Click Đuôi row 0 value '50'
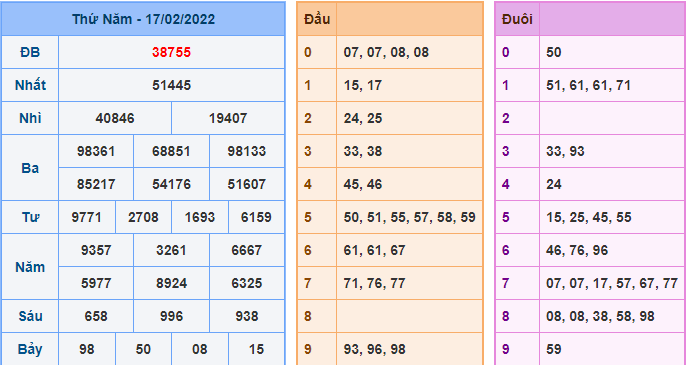 (x=554, y=53)
